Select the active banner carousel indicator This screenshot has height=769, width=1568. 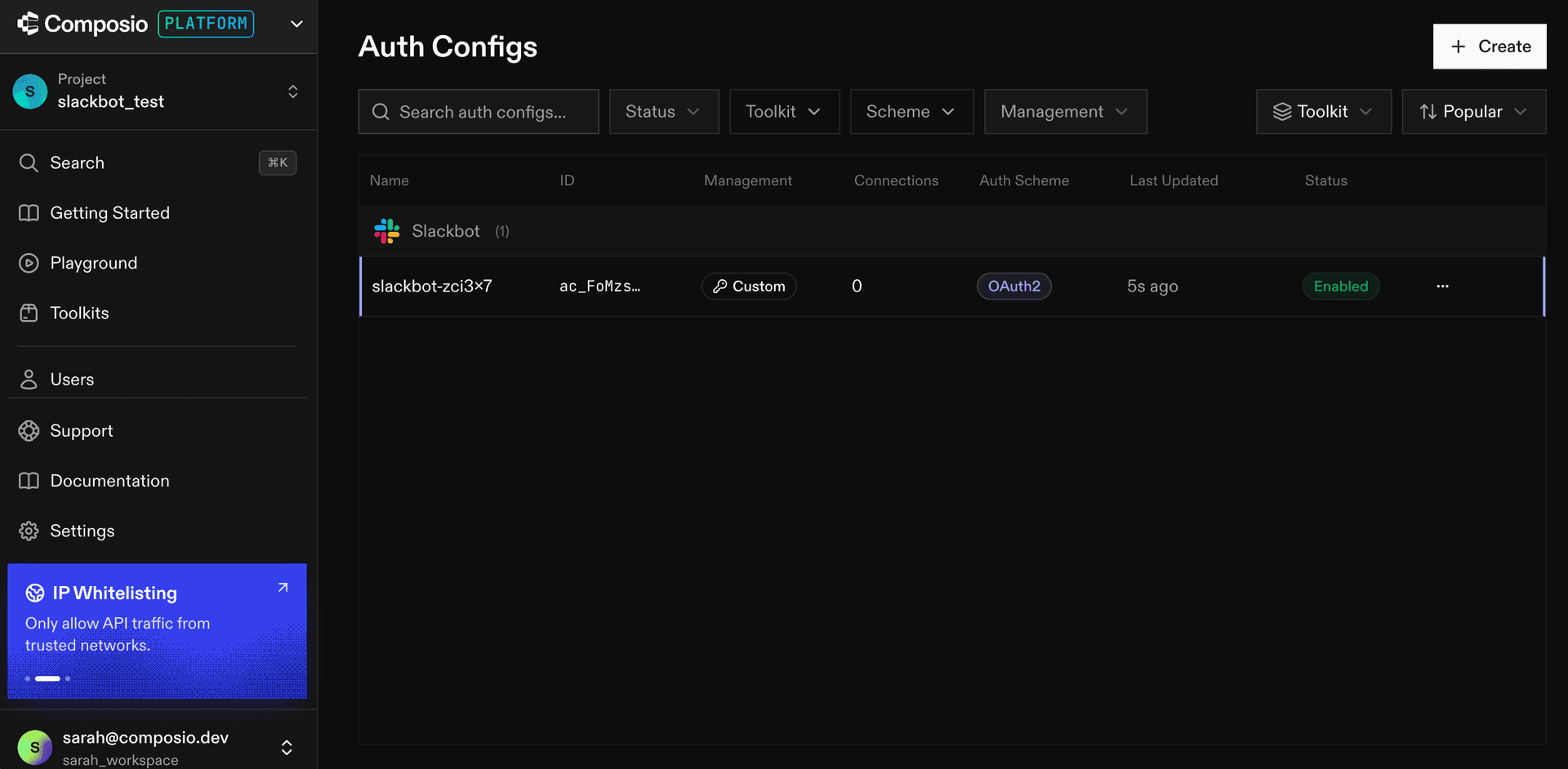(x=47, y=678)
